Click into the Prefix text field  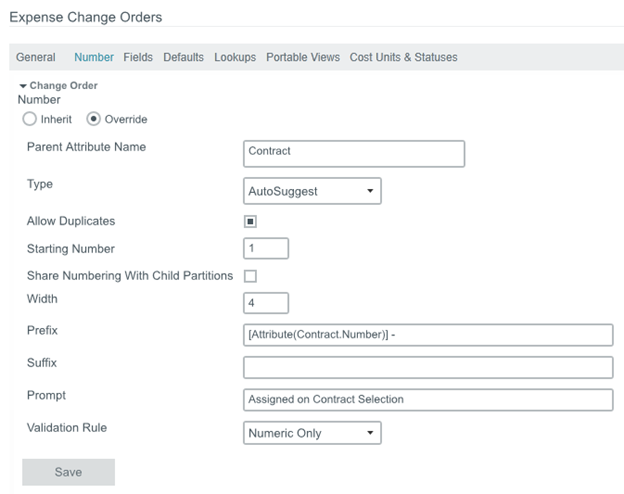[x=428, y=335]
